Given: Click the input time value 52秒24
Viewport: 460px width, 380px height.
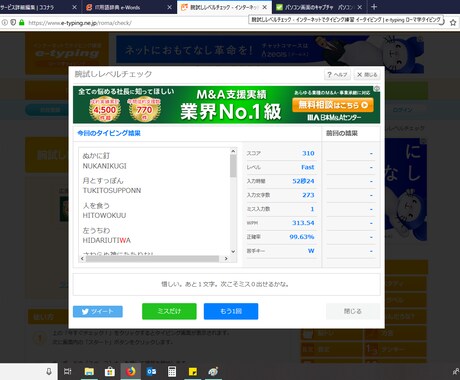Looking at the screenshot, I should (303, 181).
